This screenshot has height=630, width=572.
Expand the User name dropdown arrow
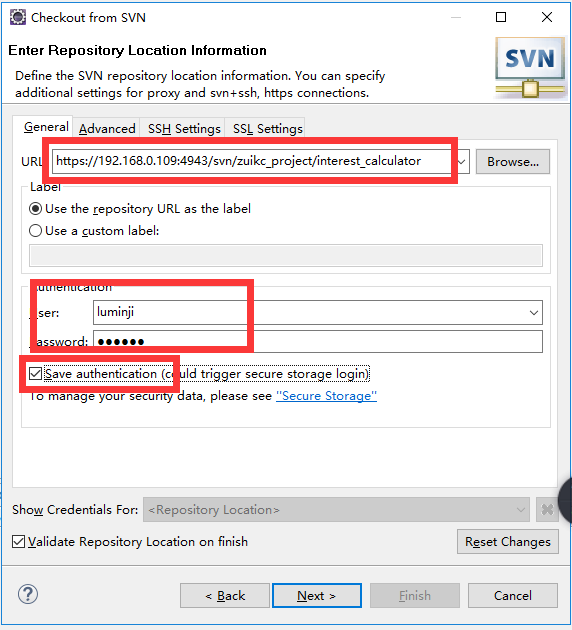[x=533, y=313]
